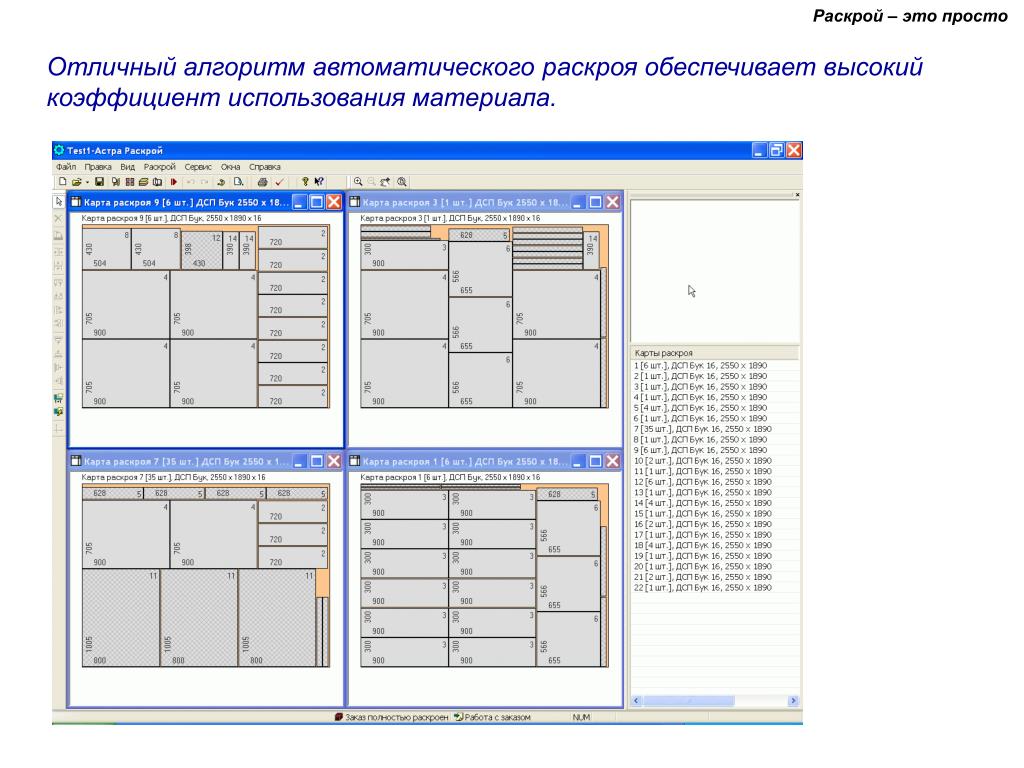This screenshot has width=1024, height=768.
Task: Select list row '9 [6 шт.], ДСП Бук 16'
Action: 714,450
